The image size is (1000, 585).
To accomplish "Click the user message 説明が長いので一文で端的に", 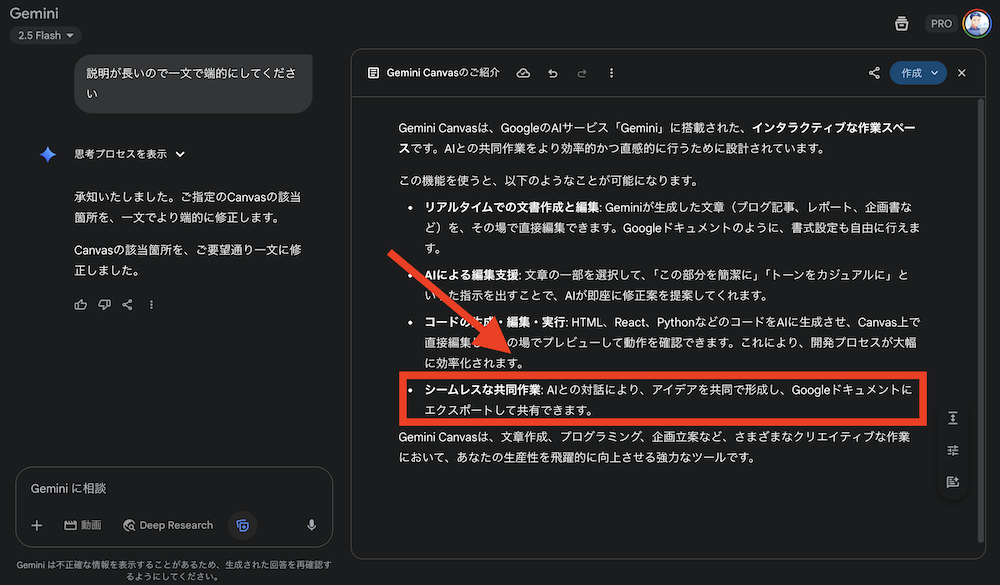I will point(193,84).
